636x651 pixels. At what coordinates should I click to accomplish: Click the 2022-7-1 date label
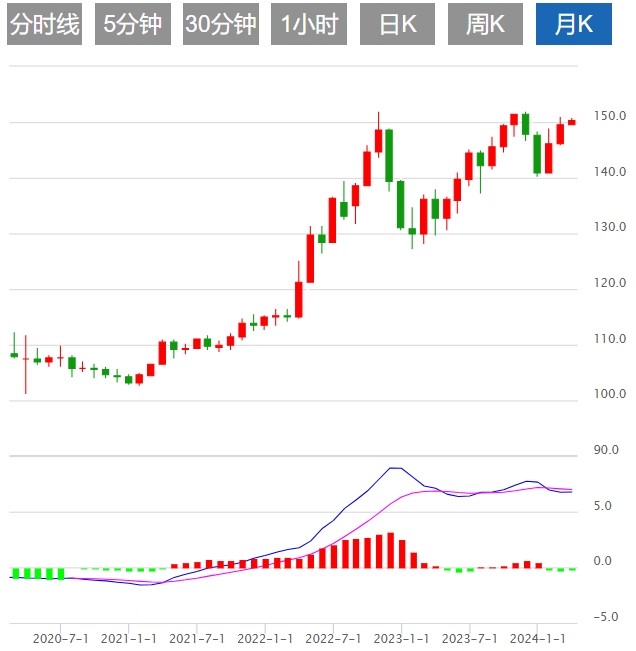point(334,637)
